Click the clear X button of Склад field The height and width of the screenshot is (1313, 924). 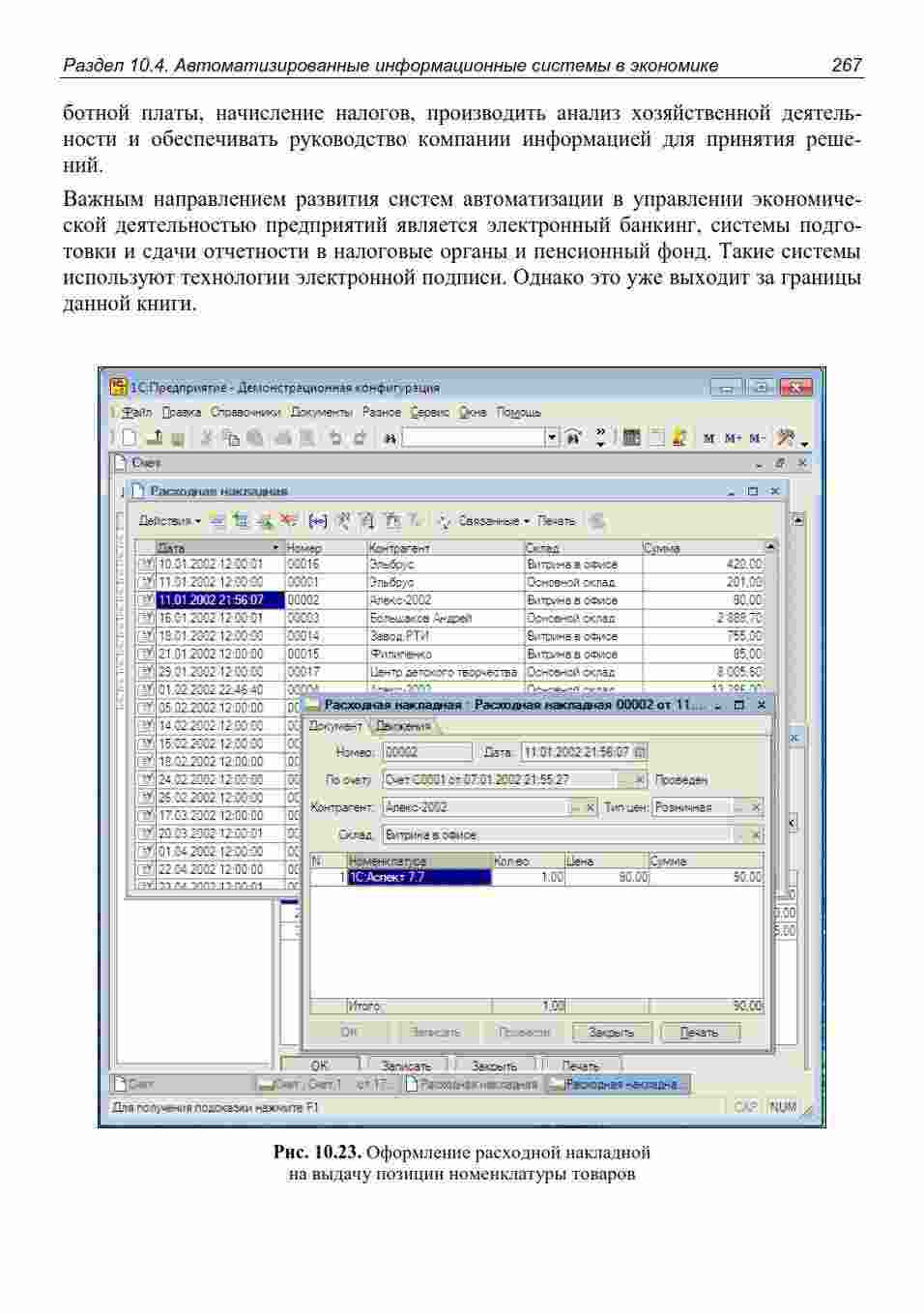click(x=756, y=834)
